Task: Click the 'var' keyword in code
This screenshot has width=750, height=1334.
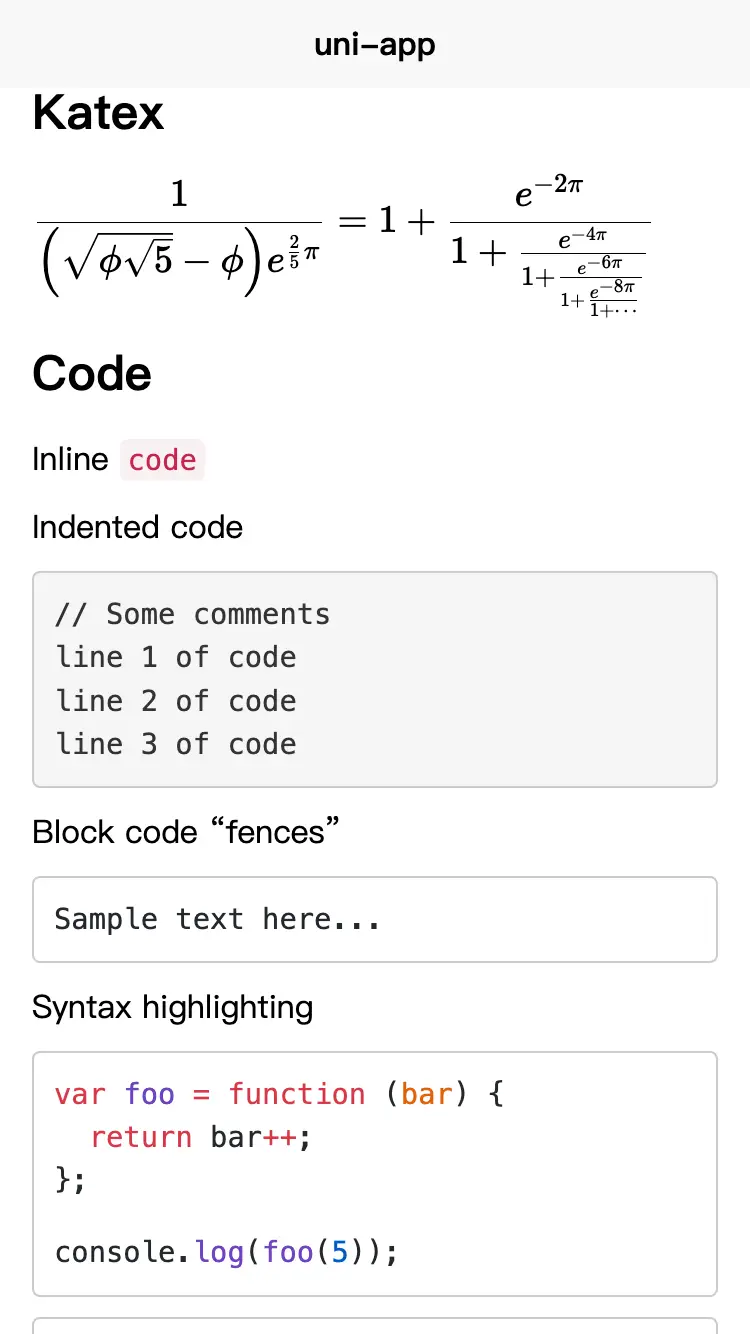Action: [x=80, y=1094]
